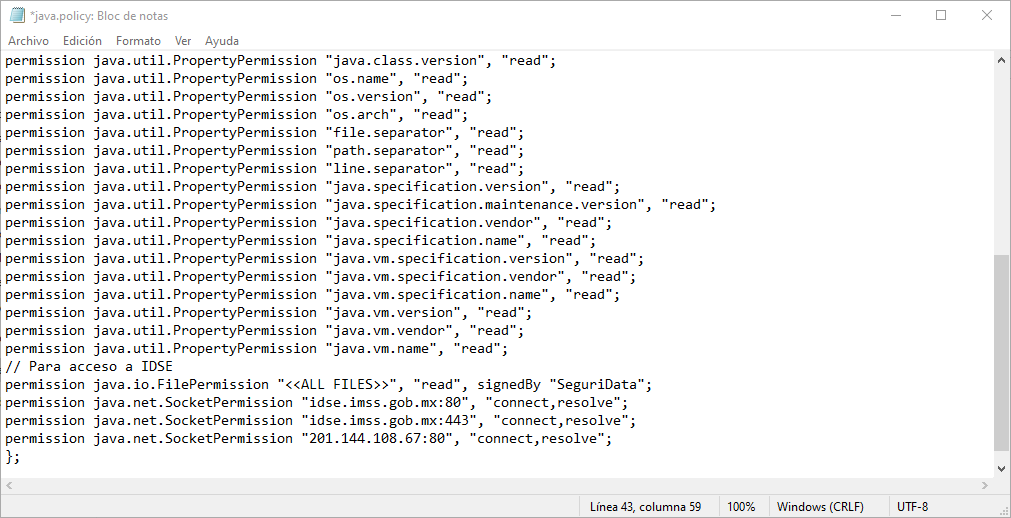Image resolution: width=1011 pixels, height=518 pixels.
Task: Maximize the Bloc de notas window
Action: tap(941, 15)
